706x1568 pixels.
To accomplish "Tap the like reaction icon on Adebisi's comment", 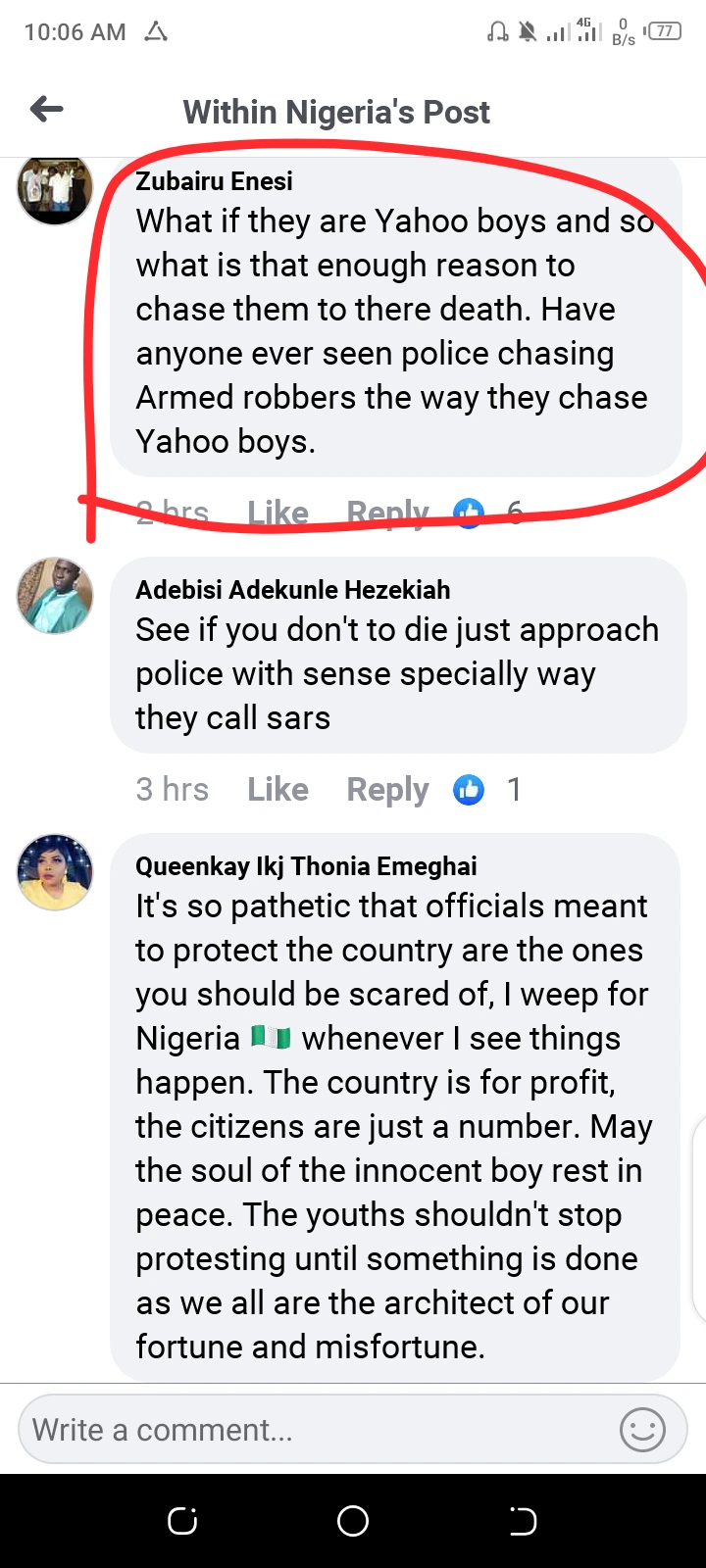I will 469,789.
